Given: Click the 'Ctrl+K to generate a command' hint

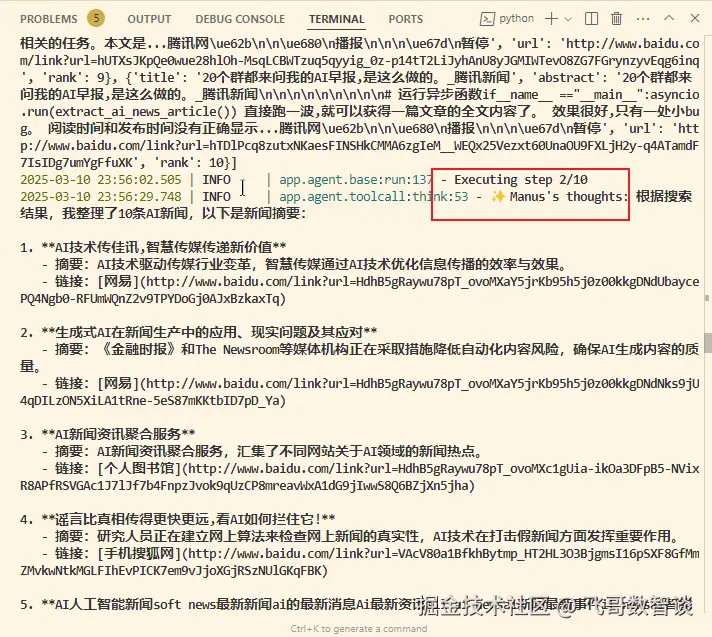Looking at the screenshot, I should (359, 629).
